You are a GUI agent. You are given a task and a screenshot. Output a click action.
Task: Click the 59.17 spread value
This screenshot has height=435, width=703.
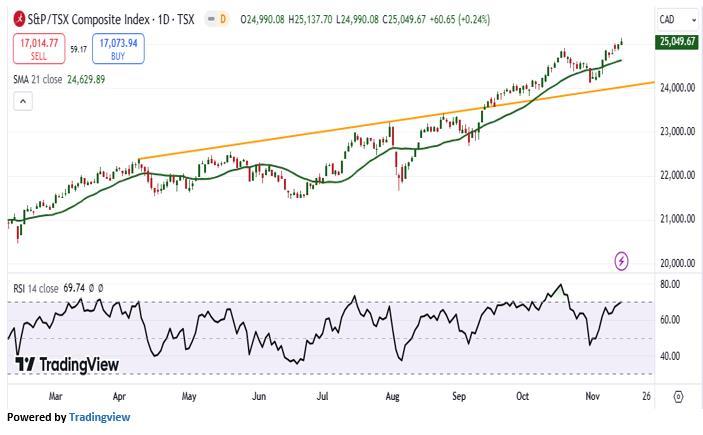[x=77, y=48]
